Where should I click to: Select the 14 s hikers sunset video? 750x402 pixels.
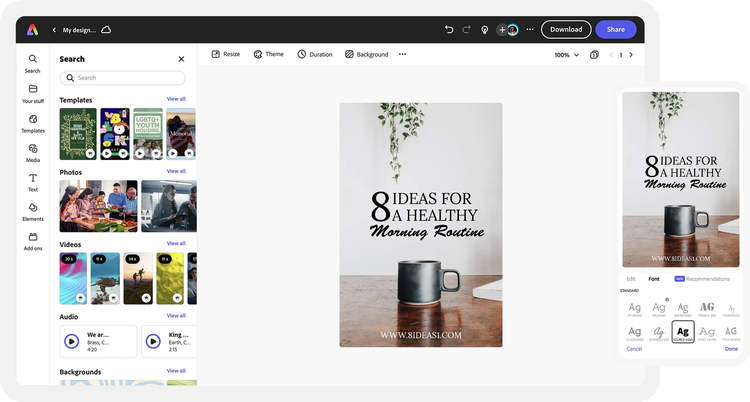138,279
